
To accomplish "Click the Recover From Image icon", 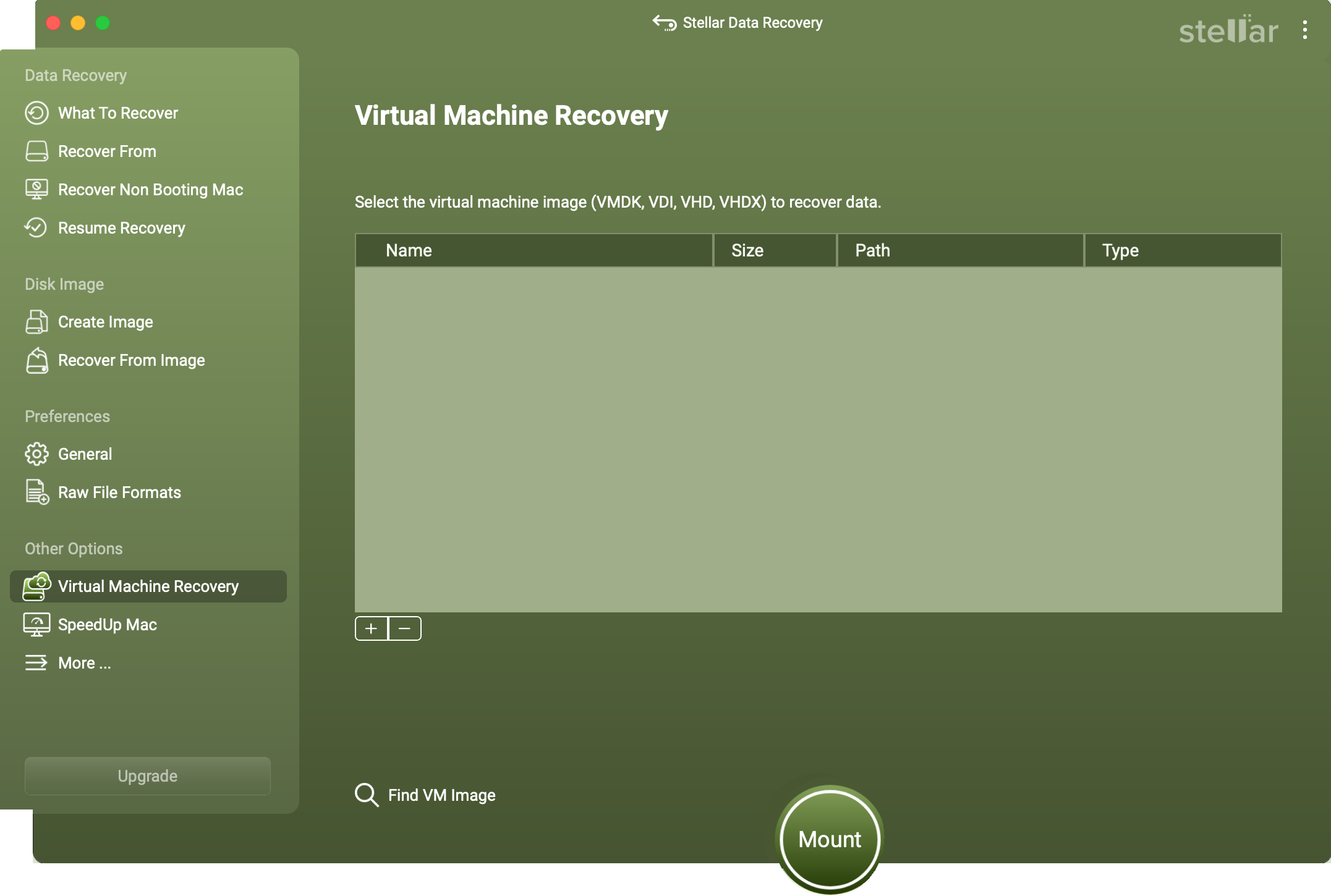I will 36,360.
